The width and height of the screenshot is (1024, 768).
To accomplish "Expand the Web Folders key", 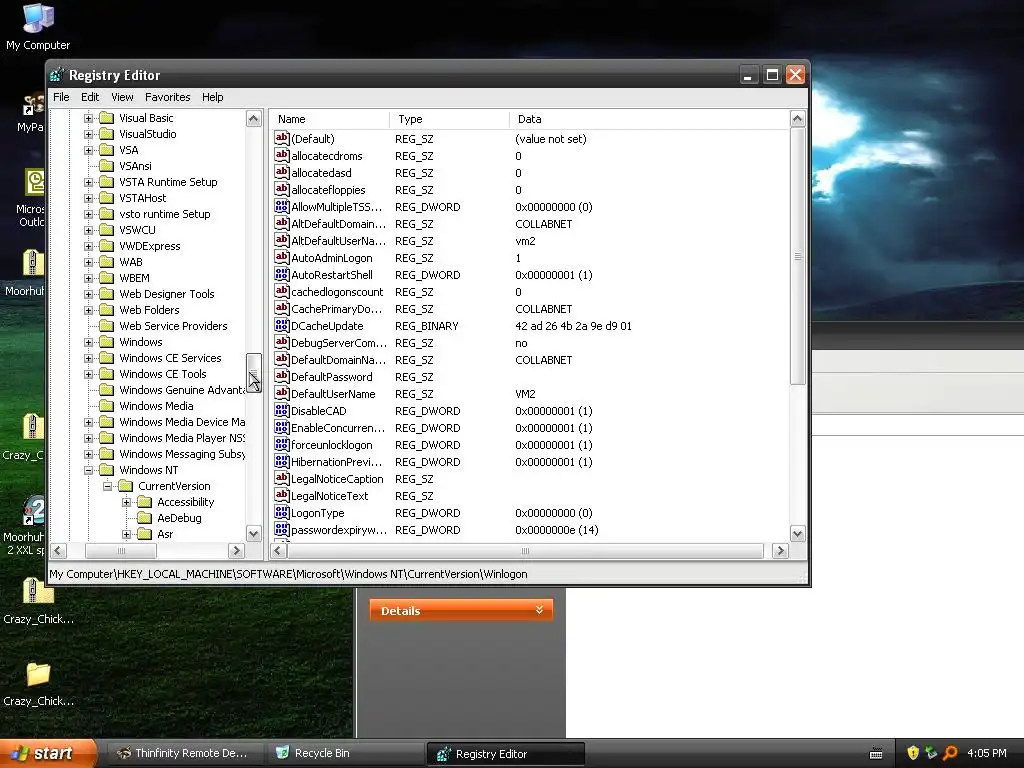I will 88,310.
